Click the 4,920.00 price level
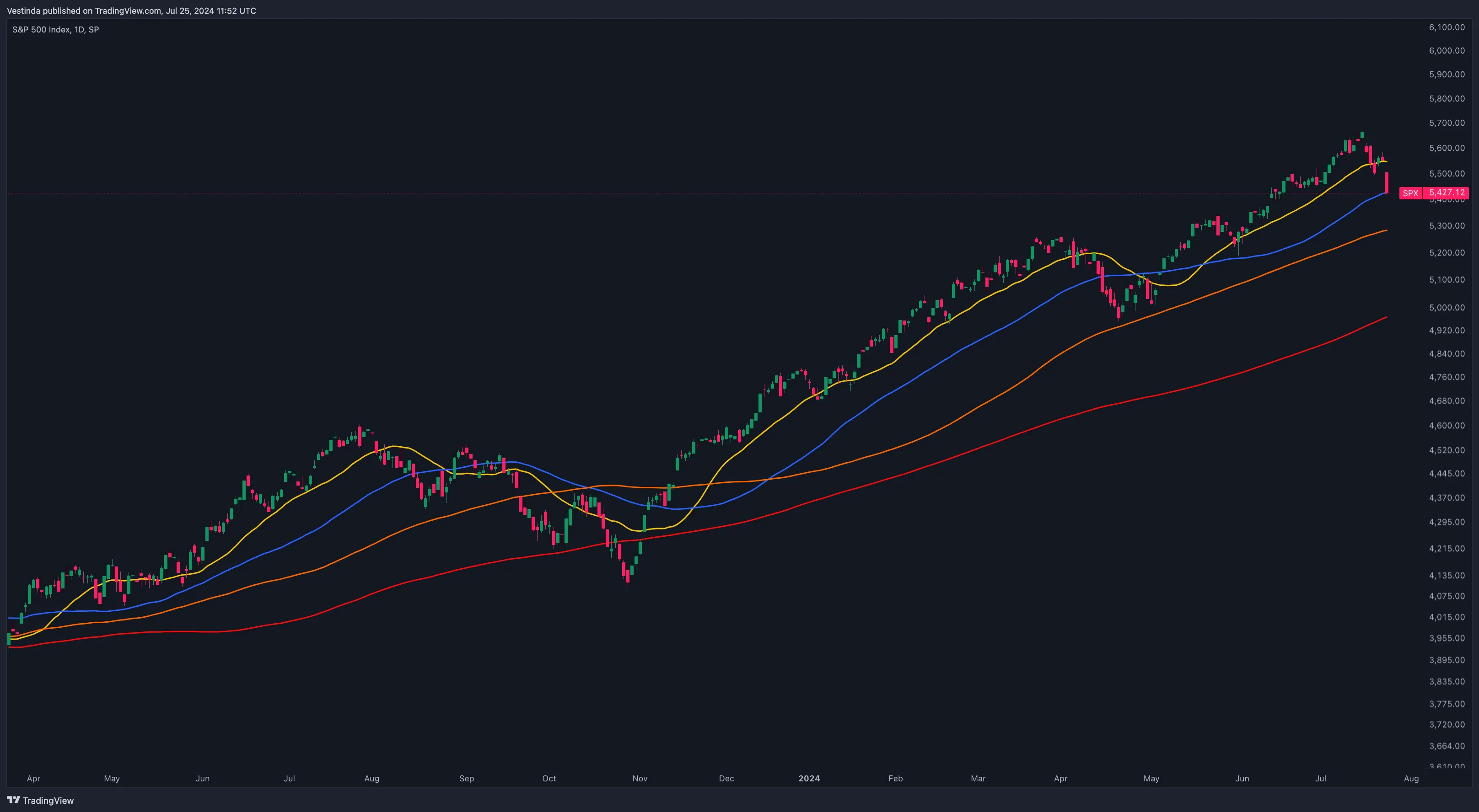1479x812 pixels. 1447,330
